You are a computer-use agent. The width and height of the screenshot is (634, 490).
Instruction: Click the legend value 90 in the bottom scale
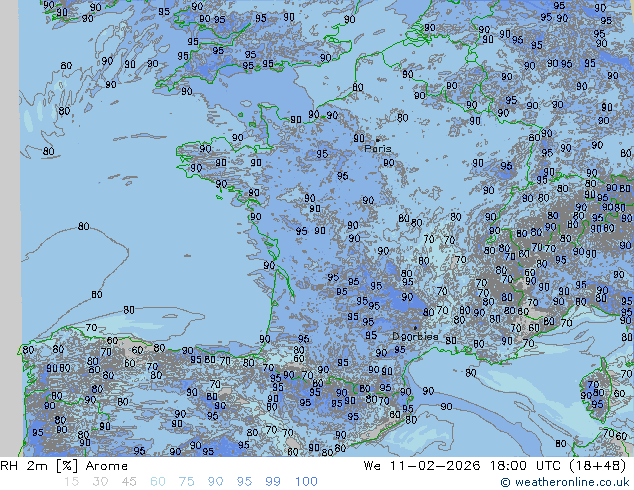[x=215, y=482]
